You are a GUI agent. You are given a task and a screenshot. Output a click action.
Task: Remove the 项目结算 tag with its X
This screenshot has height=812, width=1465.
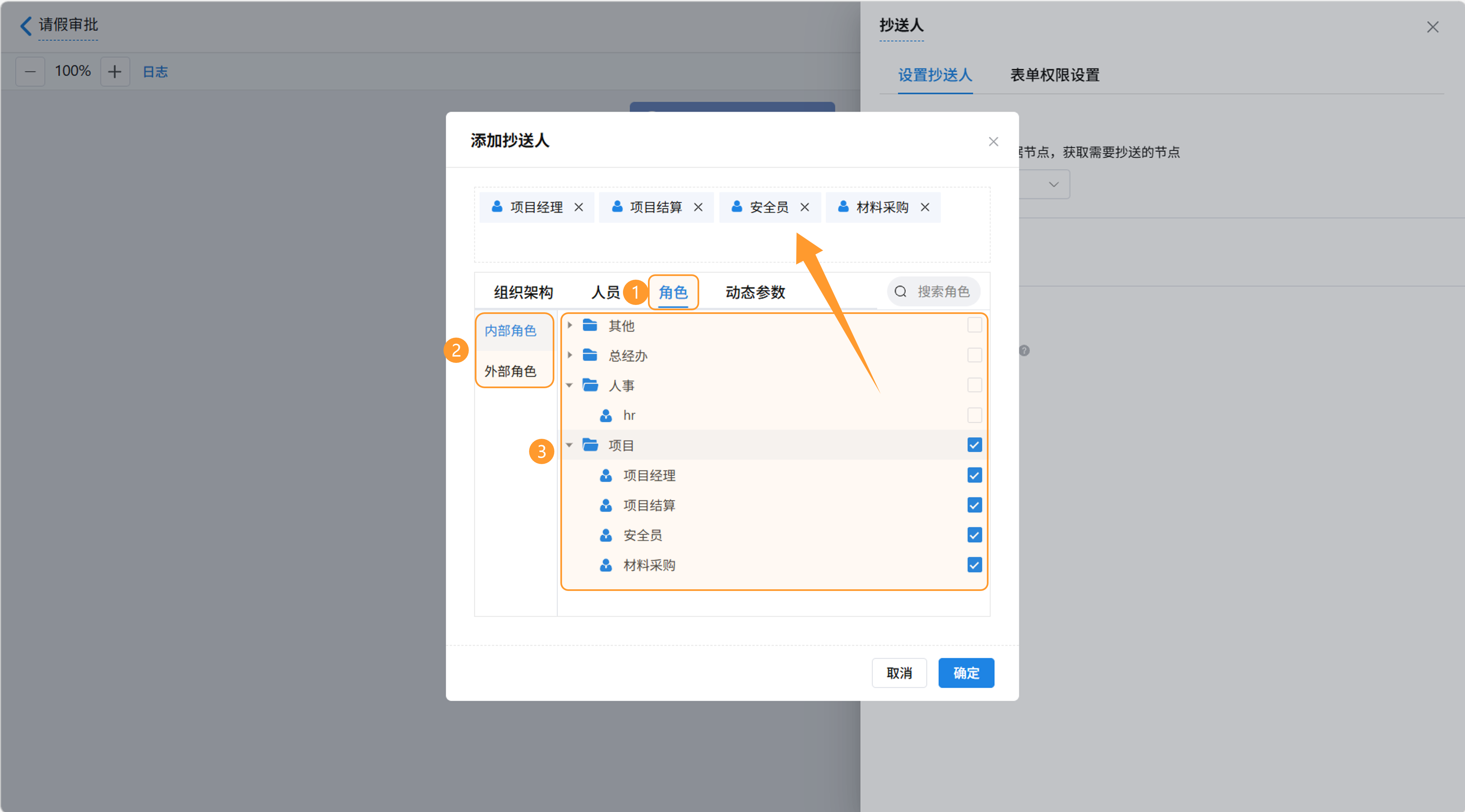[698, 207]
